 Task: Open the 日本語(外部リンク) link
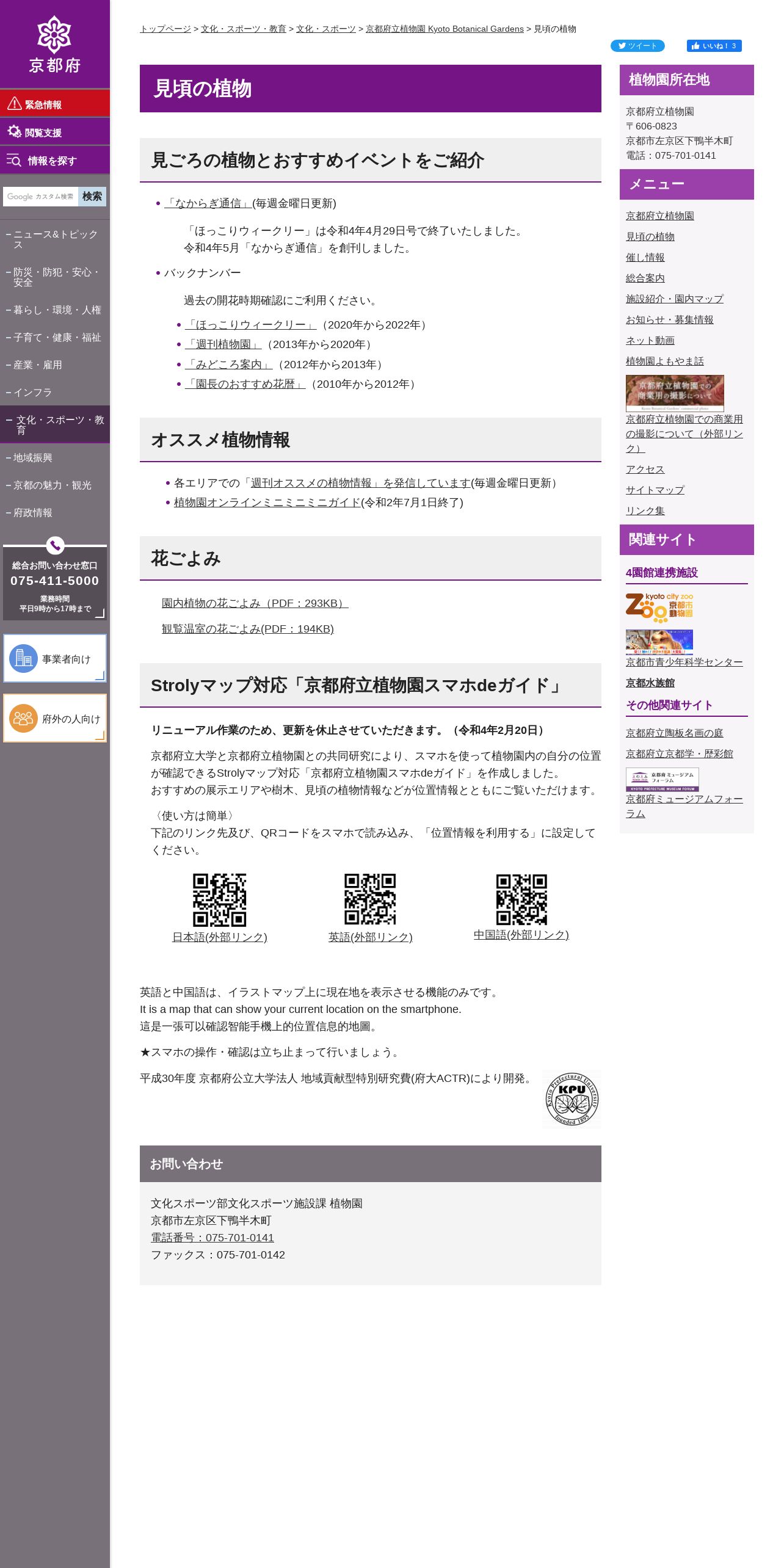coord(220,937)
